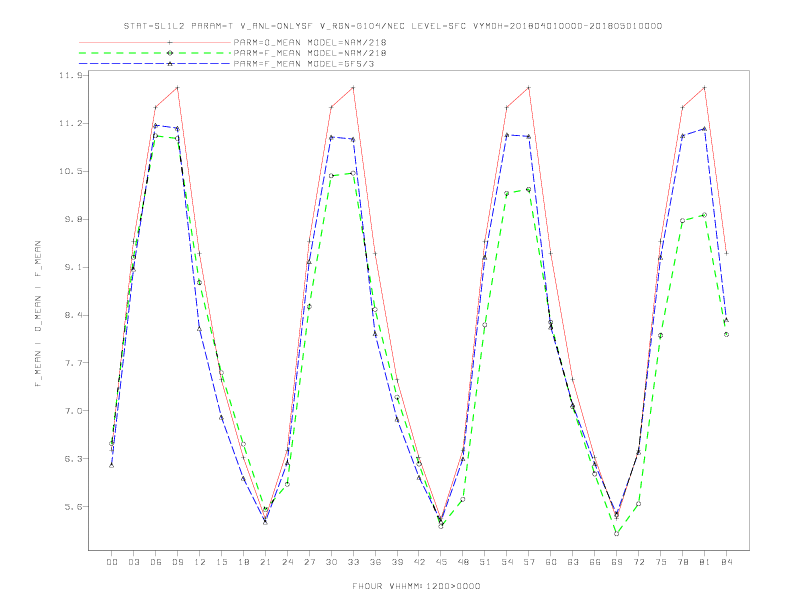Click x-axis forecast hour label 24

[287, 562]
